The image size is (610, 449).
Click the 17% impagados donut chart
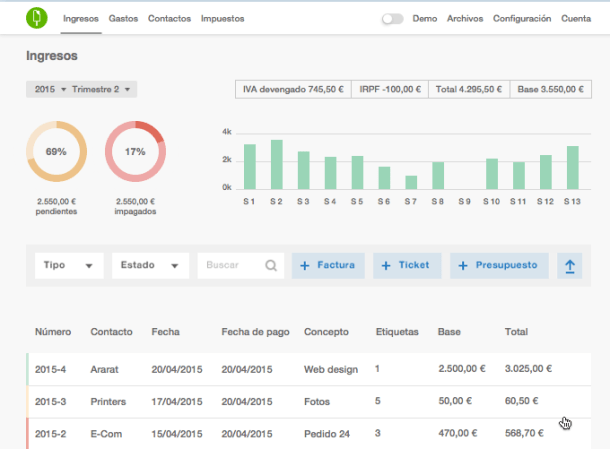tap(135, 152)
